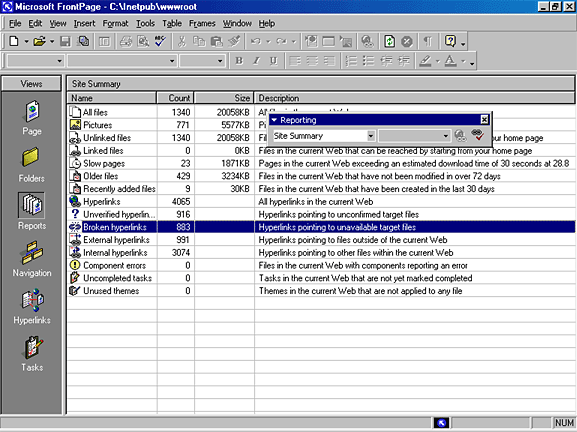Open the Font Color dropdown arrow
577x432 pixels.
click(x=463, y=61)
